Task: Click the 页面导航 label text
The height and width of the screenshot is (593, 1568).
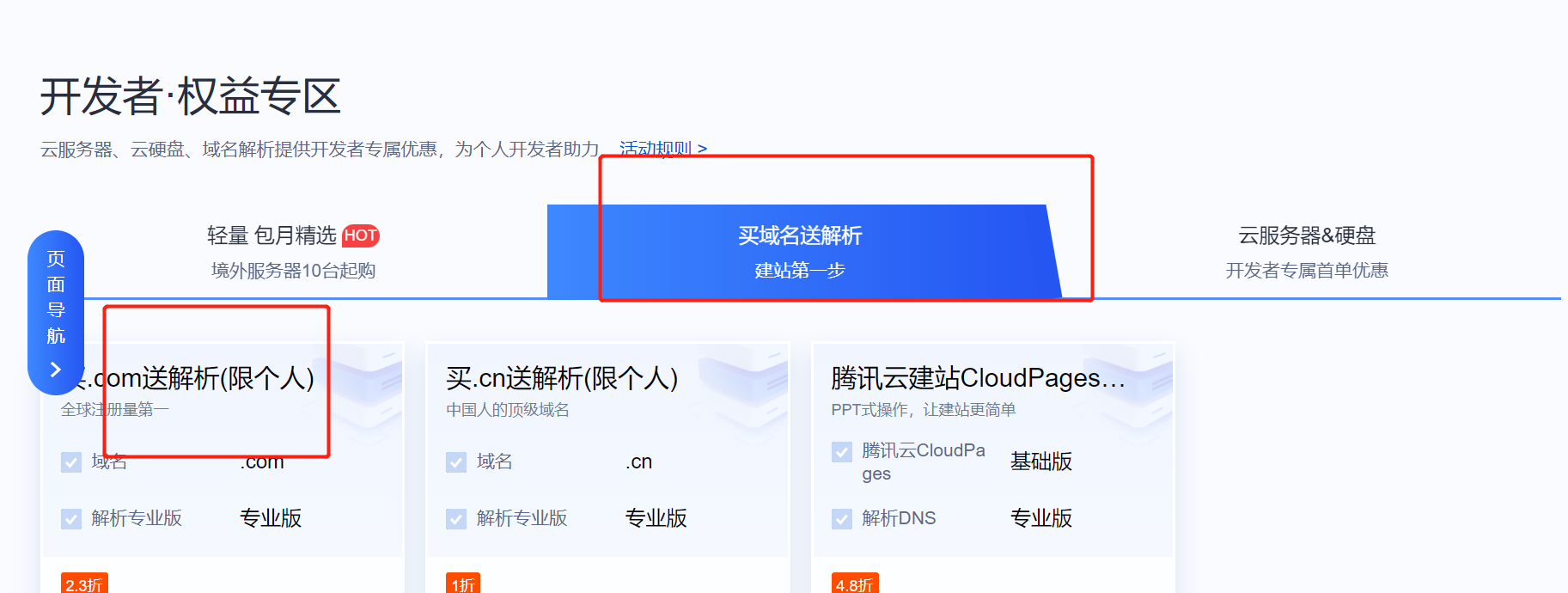Action: click(x=56, y=296)
